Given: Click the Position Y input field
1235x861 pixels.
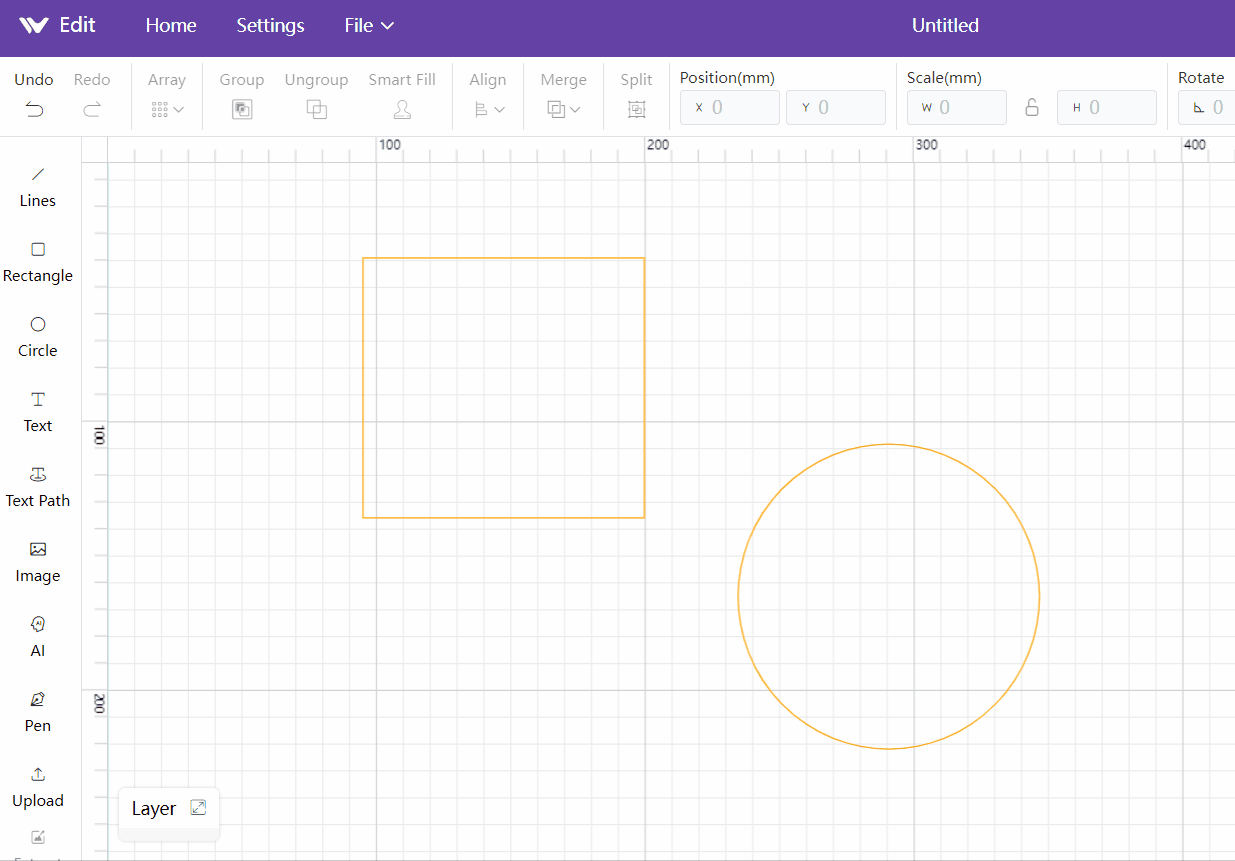Looking at the screenshot, I should tap(836, 108).
